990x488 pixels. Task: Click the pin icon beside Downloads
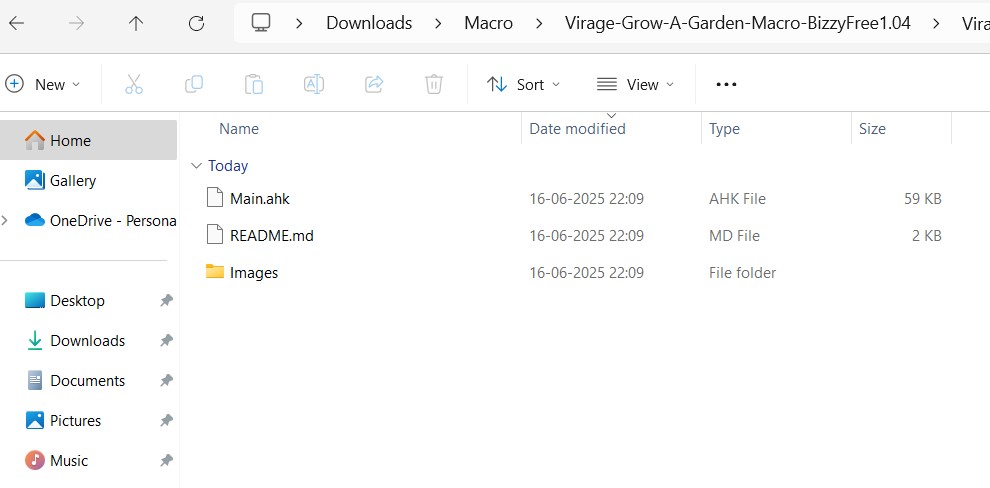pos(166,340)
